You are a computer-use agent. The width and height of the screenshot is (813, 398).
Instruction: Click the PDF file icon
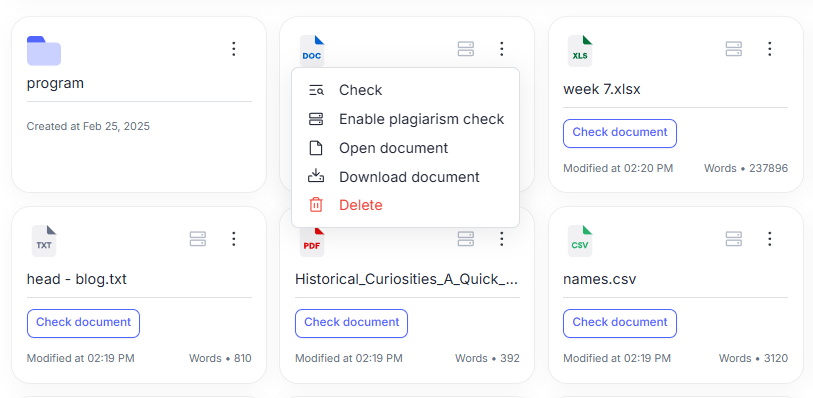click(x=312, y=243)
